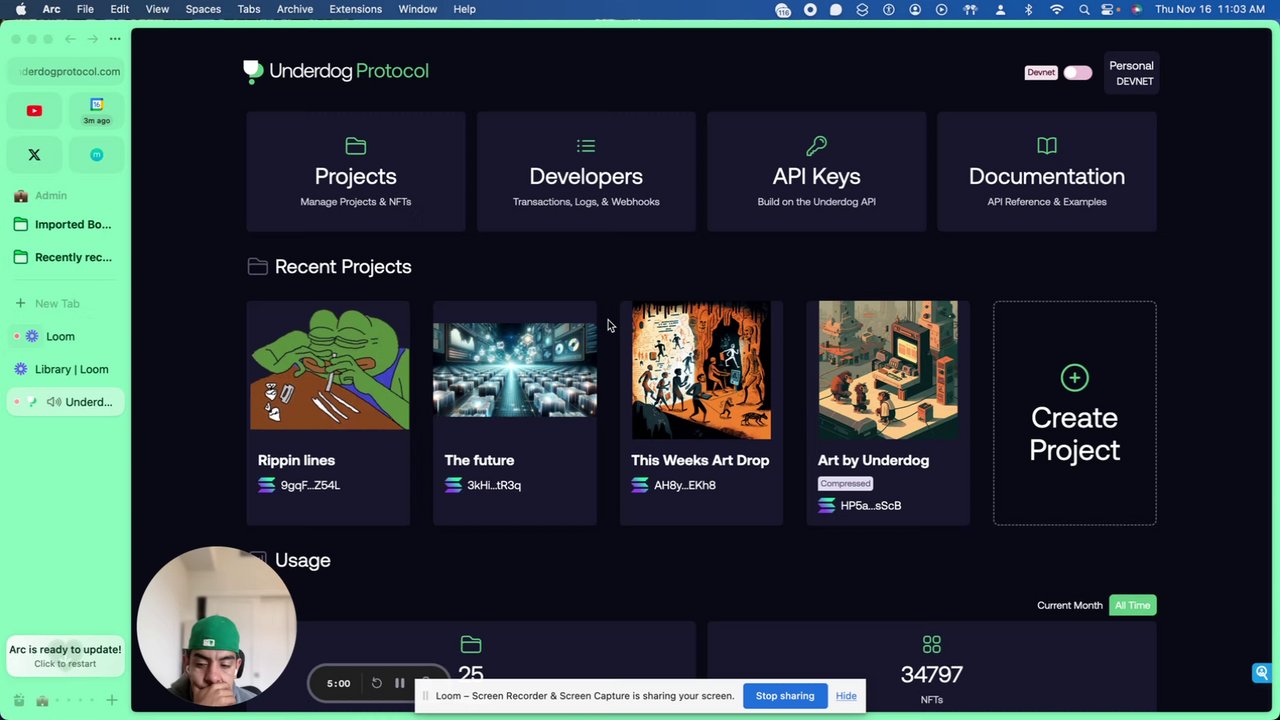1280x720 pixels.
Task: Open Arc sidebar three-dot options menu
Action: tap(115, 39)
